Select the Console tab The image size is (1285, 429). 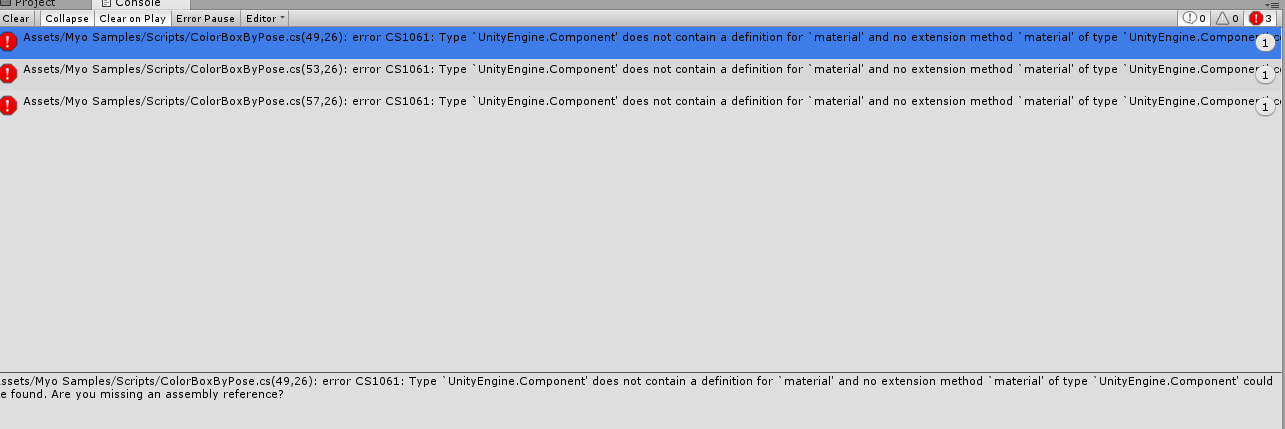pos(130,4)
